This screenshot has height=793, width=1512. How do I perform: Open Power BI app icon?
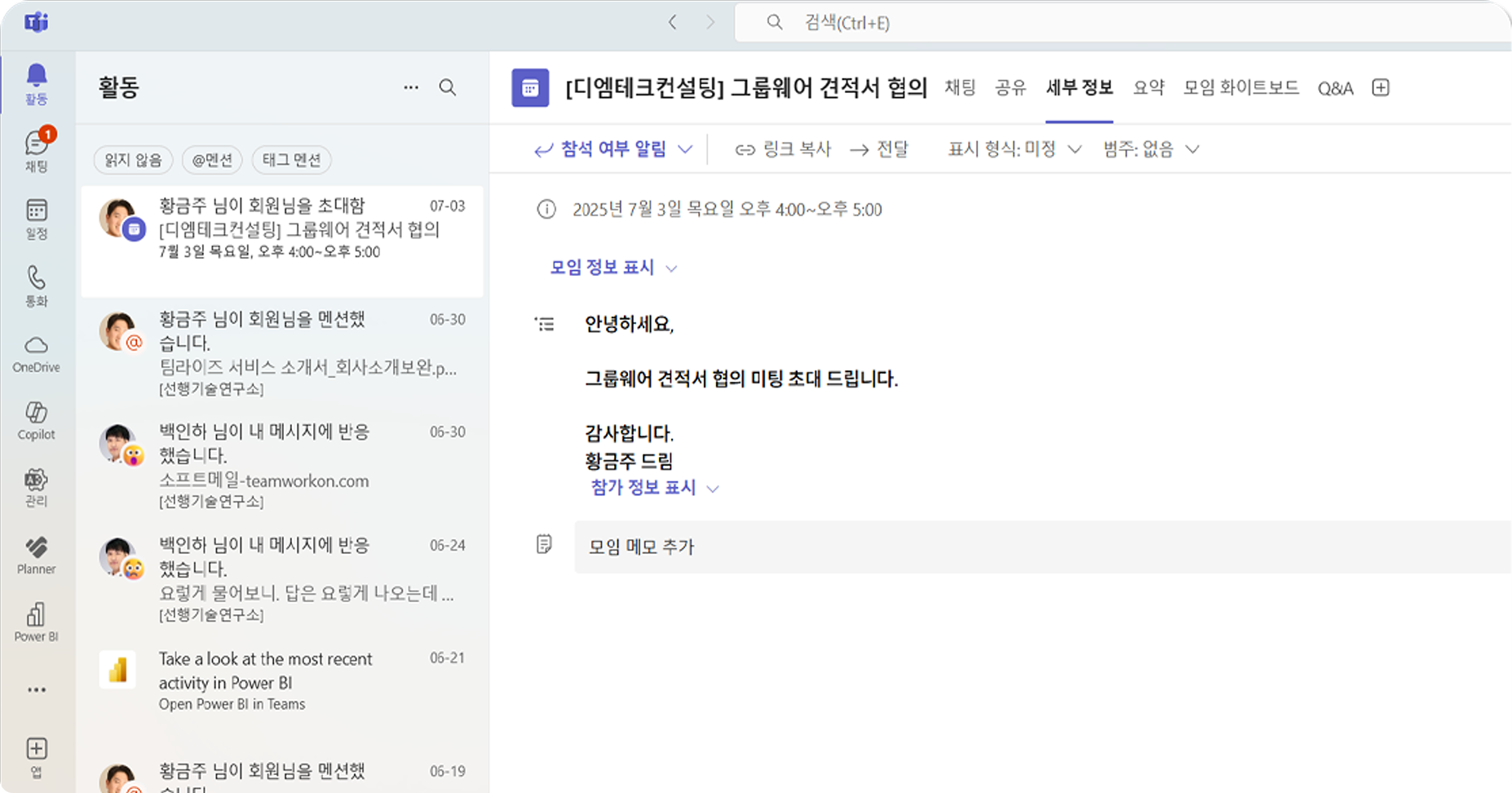[x=37, y=622]
